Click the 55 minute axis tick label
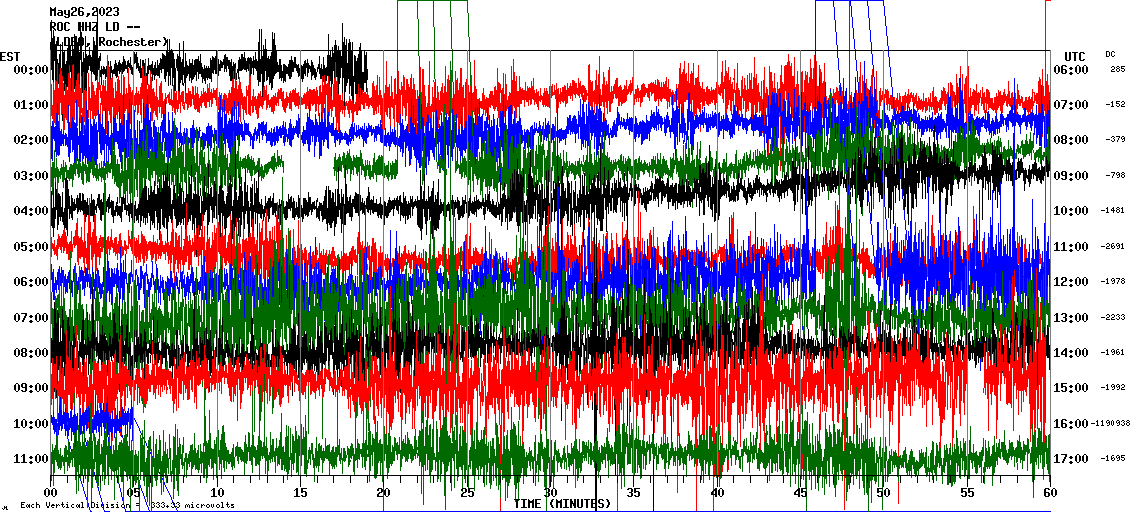Screen dimensions: 1130x519 click(x=966, y=493)
